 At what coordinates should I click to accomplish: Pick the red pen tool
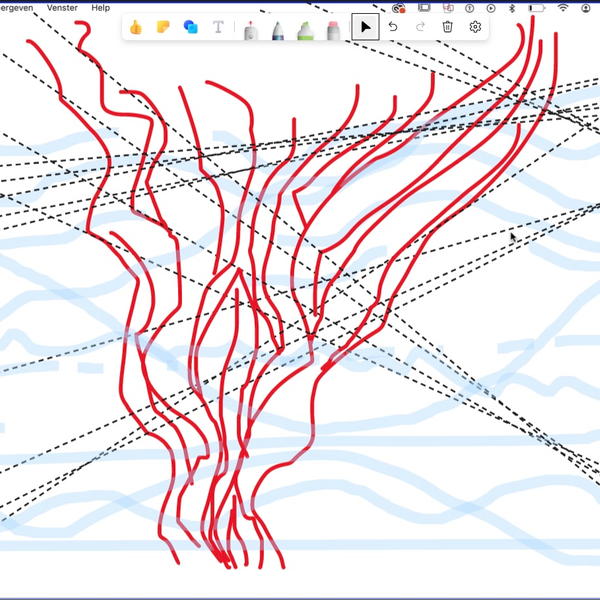(x=250, y=29)
